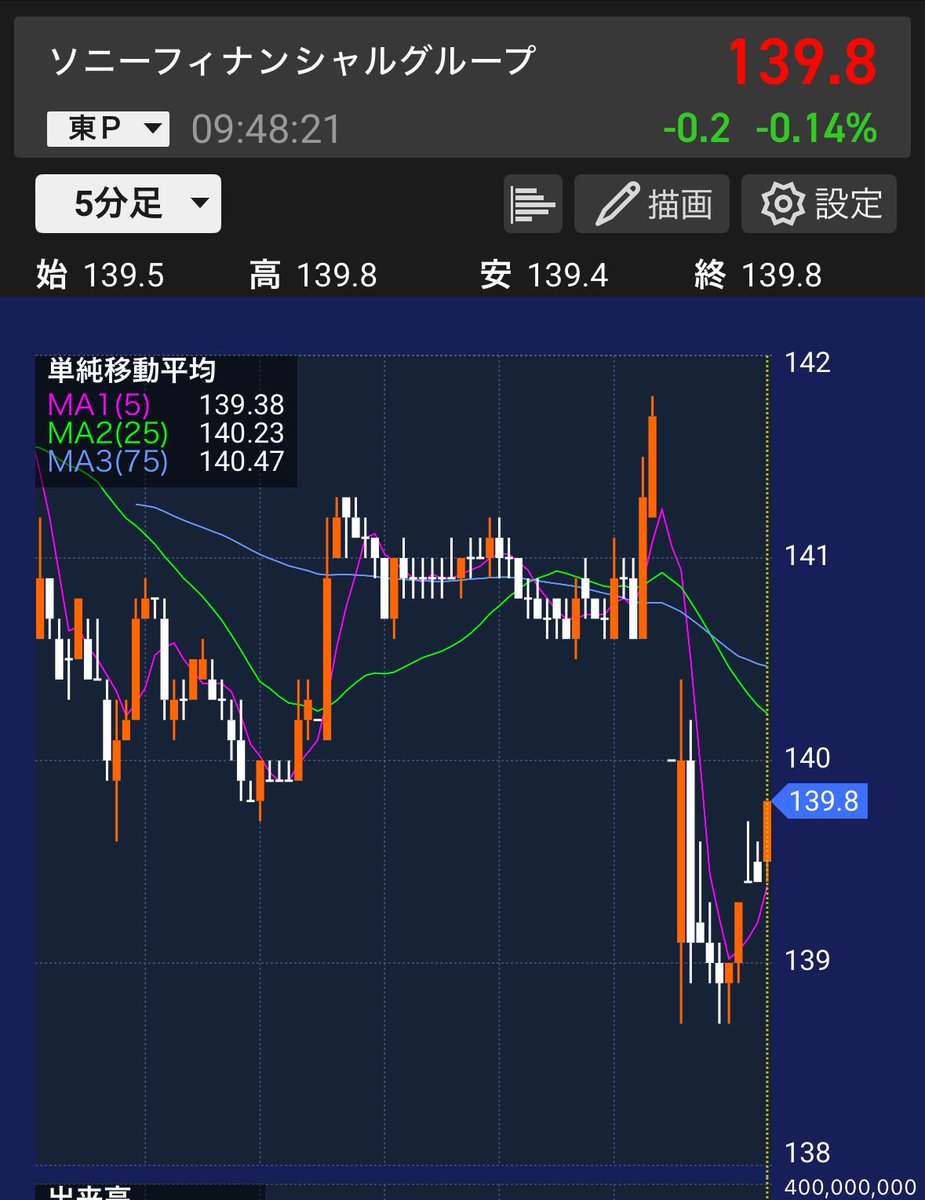Click the 始 139.5 open value
The image size is (925, 1200).
click(x=100, y=275)
